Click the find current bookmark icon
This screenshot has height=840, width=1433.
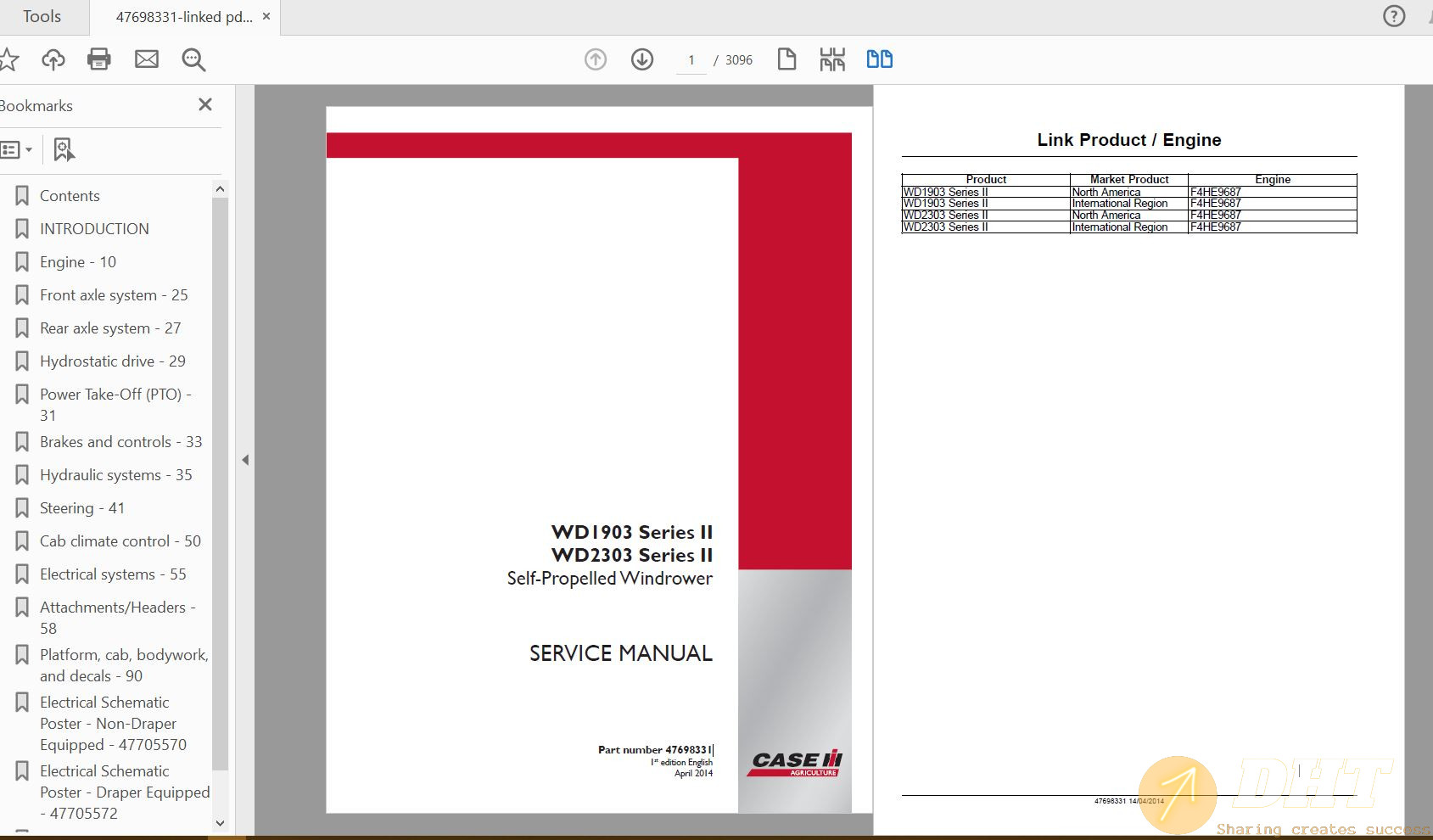(64, 150)
